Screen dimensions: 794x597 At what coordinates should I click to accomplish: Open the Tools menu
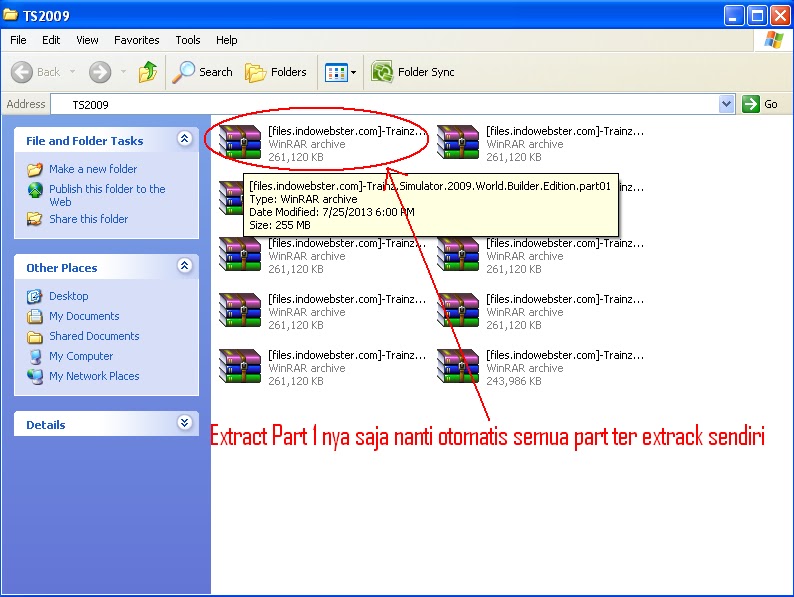(x=188, y=40)
